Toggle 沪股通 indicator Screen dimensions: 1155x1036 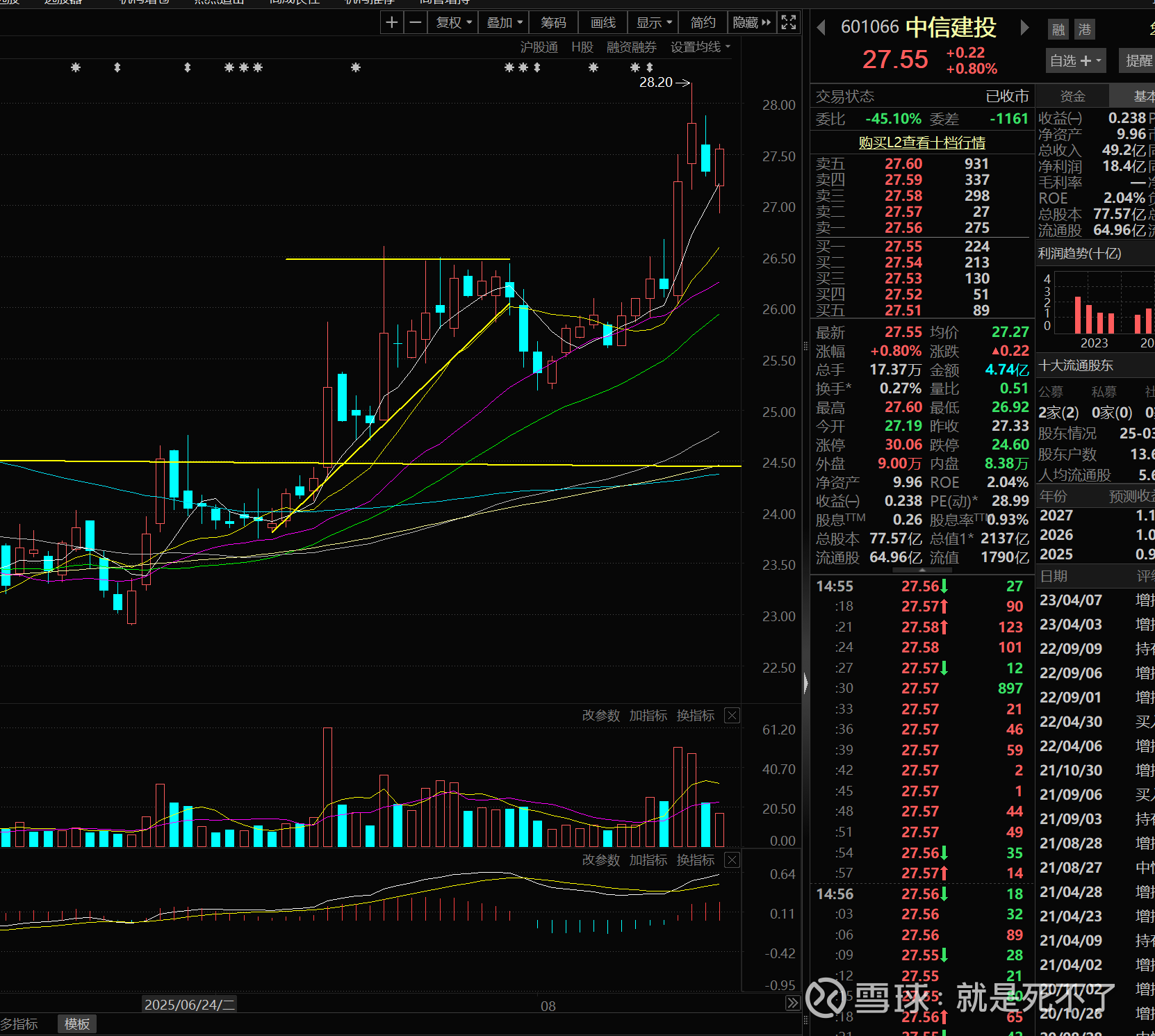pyautogui.click(x=539, y=47)
